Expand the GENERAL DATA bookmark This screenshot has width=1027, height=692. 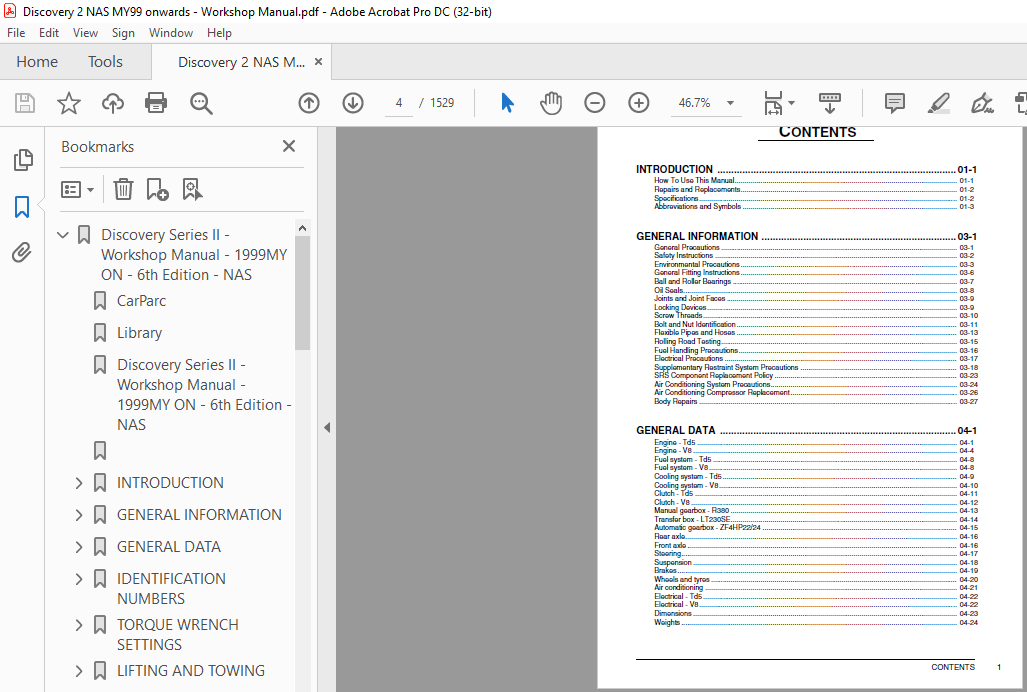79,547
